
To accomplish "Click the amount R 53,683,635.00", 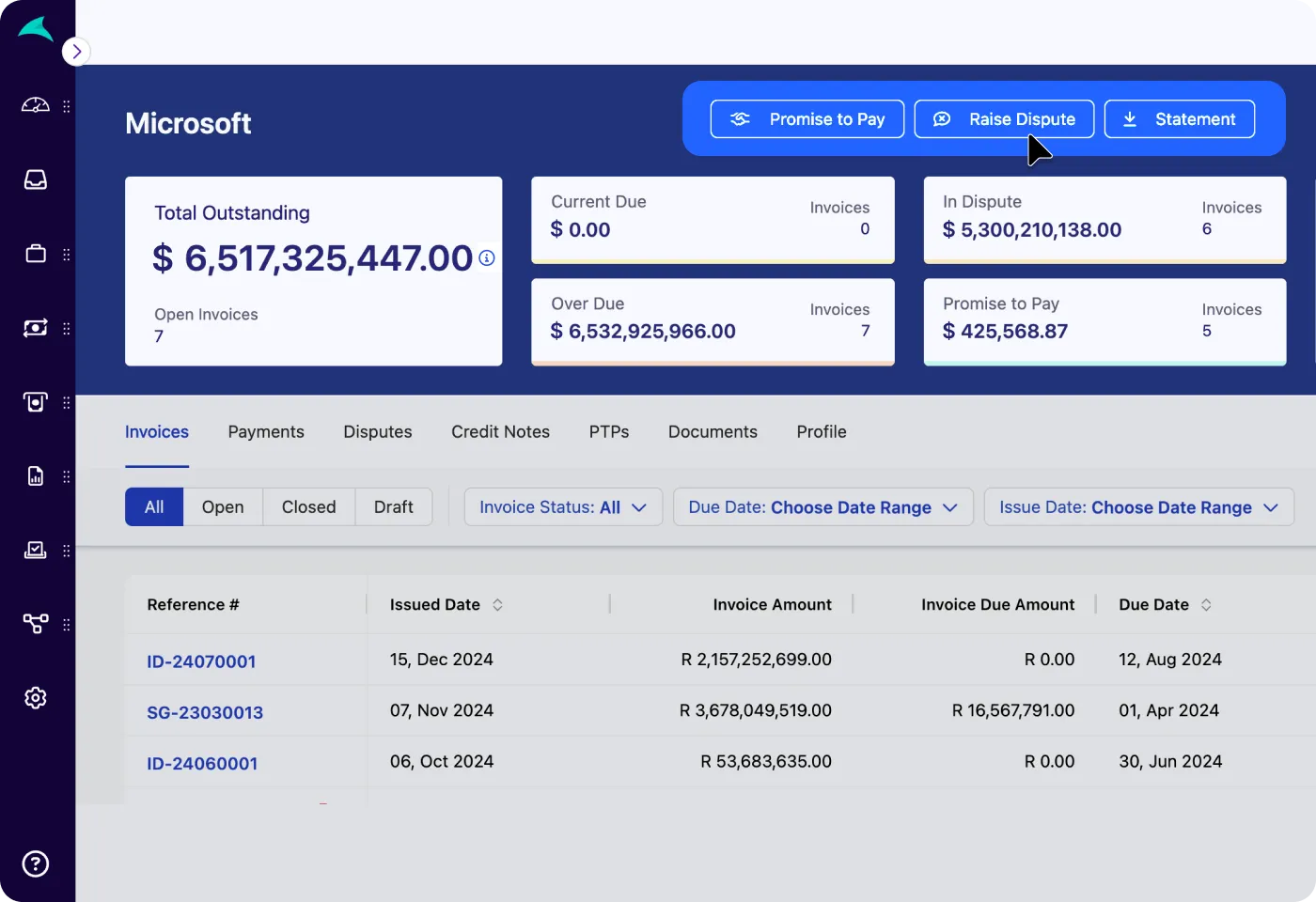I will (766, 761).
